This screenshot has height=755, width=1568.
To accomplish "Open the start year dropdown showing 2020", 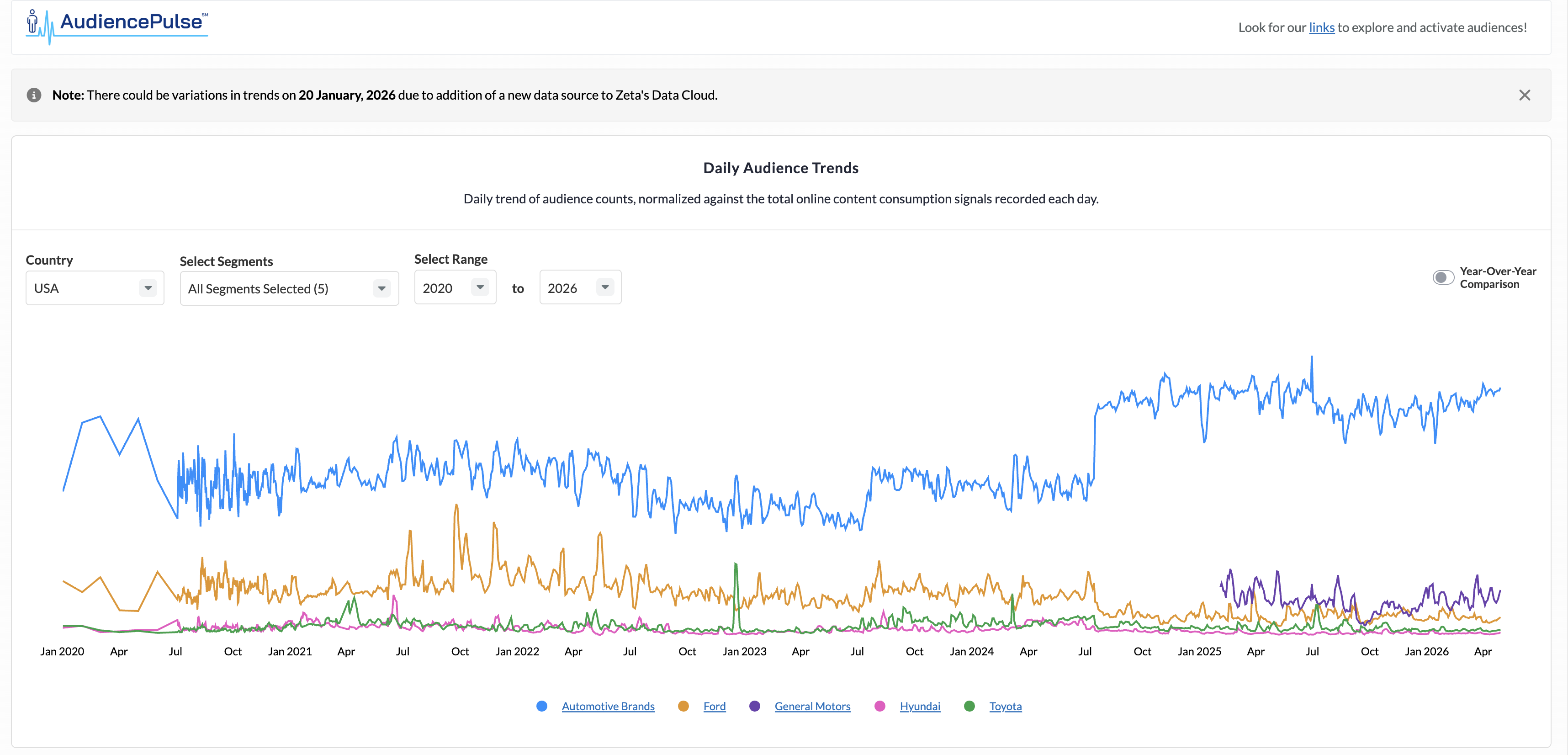I will (456, 287).
